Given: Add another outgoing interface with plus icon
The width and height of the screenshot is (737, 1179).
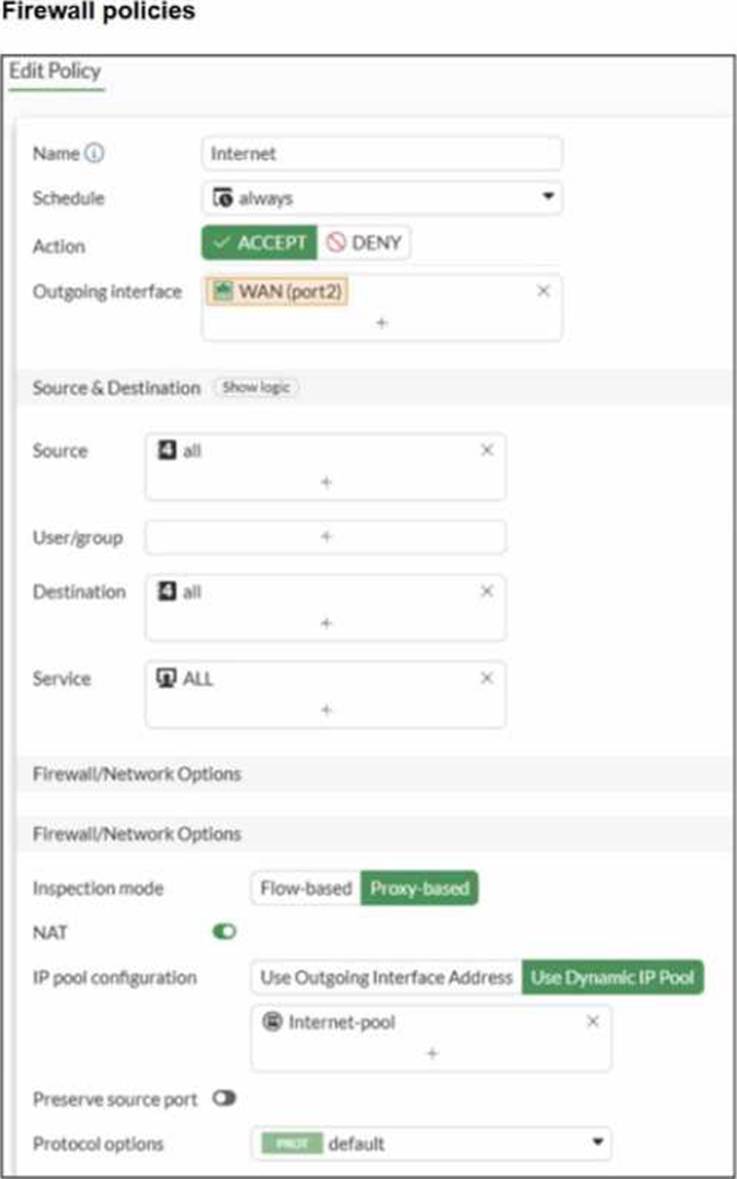Looking at the screenshot, I should [x=382, y=323].
